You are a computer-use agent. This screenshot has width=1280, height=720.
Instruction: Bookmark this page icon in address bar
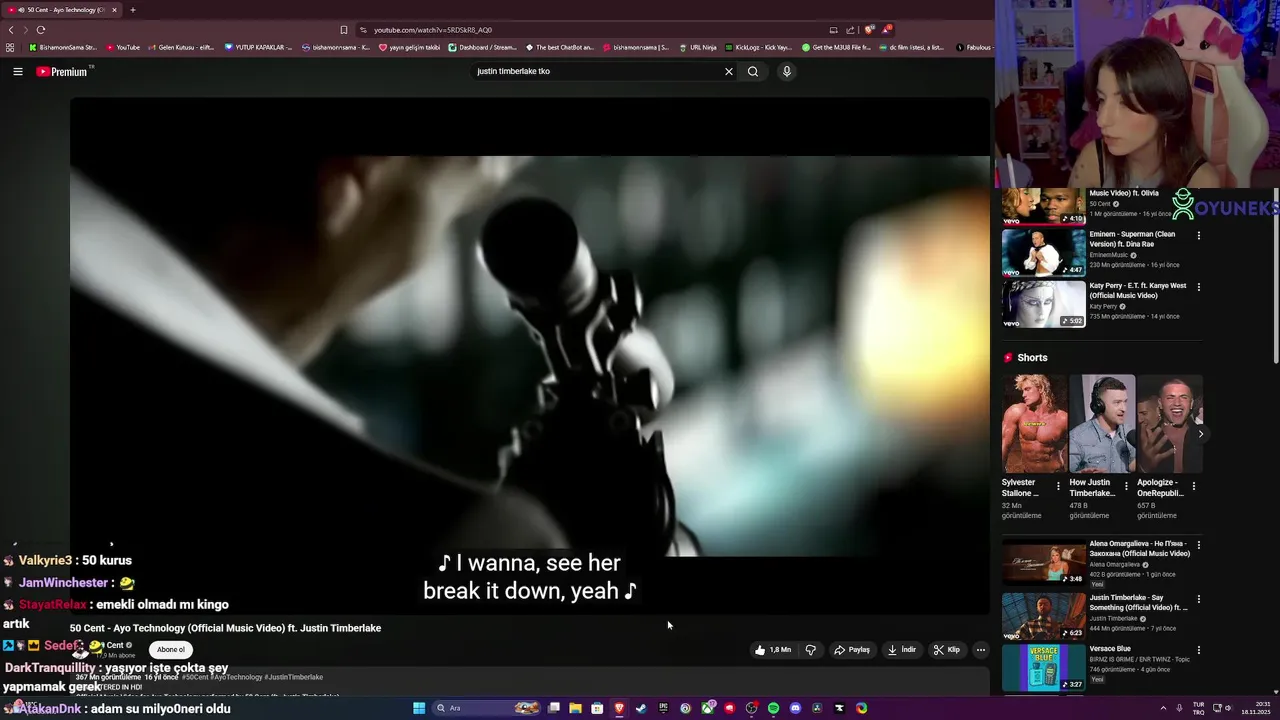click(x=344, y=30)
